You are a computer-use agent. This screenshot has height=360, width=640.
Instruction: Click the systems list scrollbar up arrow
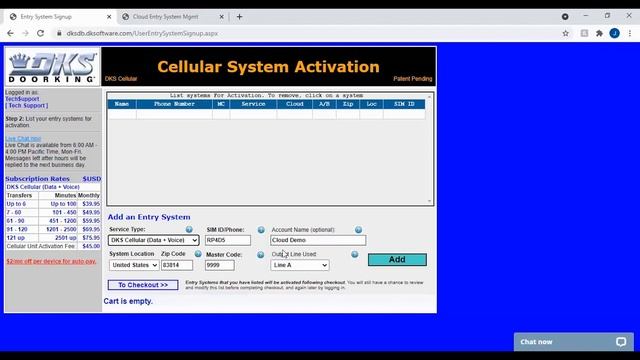coord(429,97)
